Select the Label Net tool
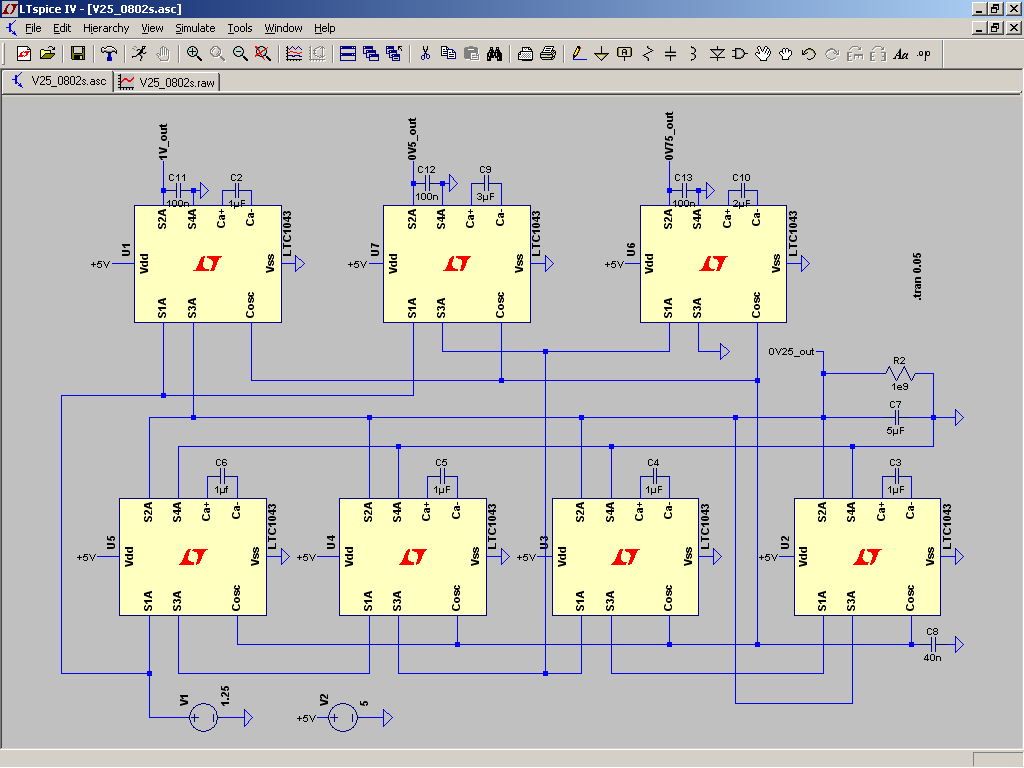Viewport: 1024px width, 768px height. click(624, 54)
